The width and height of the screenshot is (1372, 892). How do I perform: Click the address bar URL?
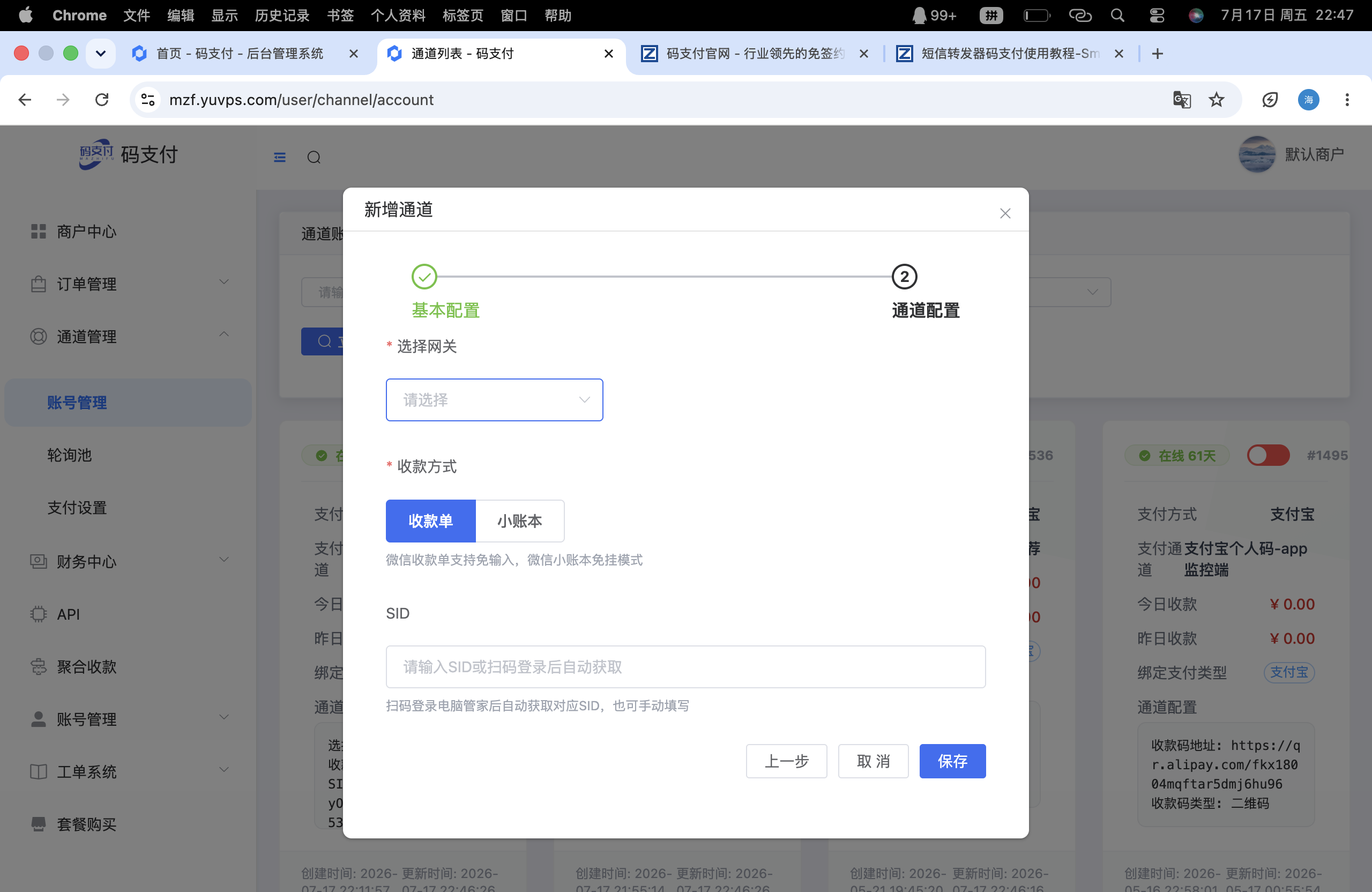pyautogui.click(x=302, y=100)
